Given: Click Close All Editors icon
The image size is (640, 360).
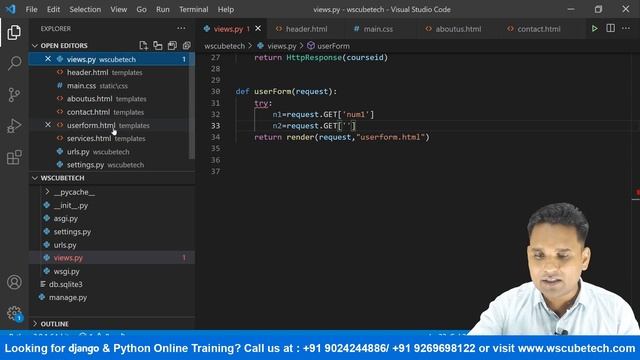Looking at the screenshot, I should (187, 45).
